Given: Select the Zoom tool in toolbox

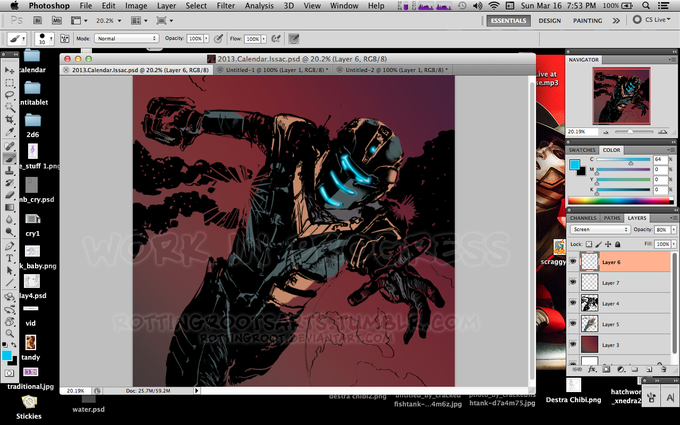Looking at the screenshot, I should tap(10, 333).
